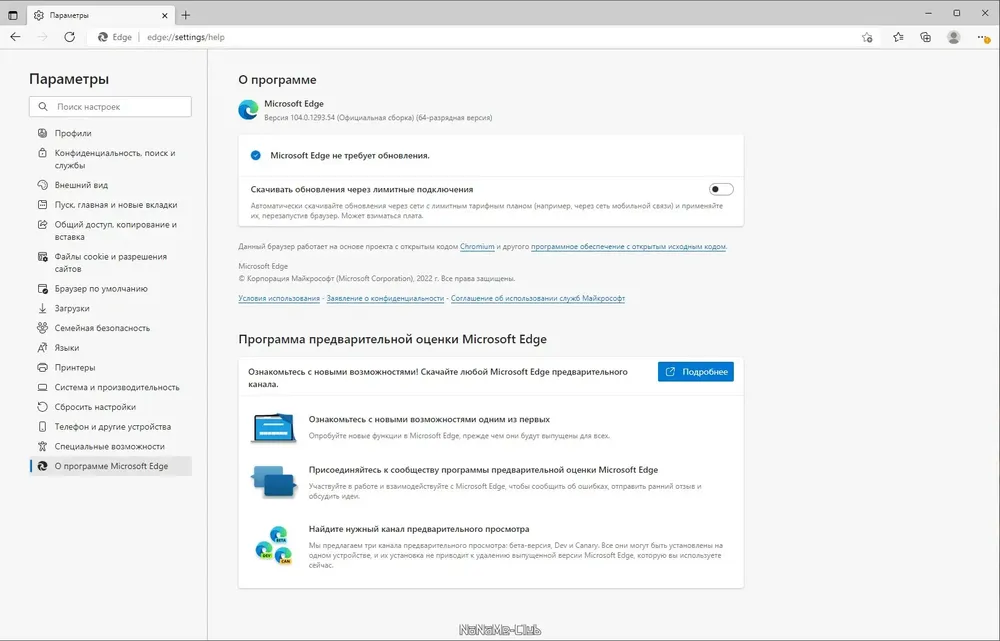Select Системa и производительность sidebar item
1000x641 pixels.
coord(117,387)
